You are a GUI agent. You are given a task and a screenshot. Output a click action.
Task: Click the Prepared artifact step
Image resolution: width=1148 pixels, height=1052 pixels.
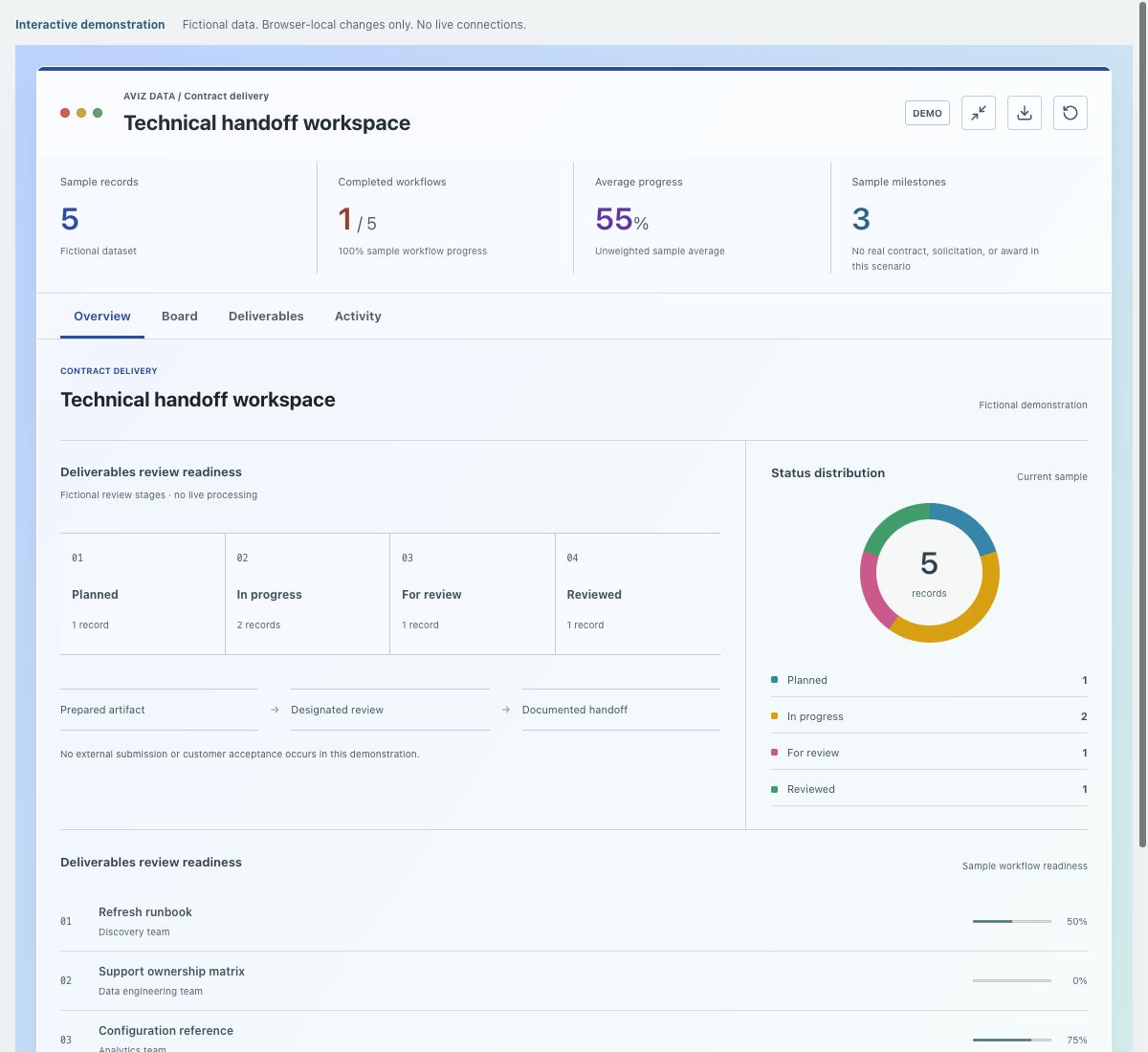tap(159, 710)
